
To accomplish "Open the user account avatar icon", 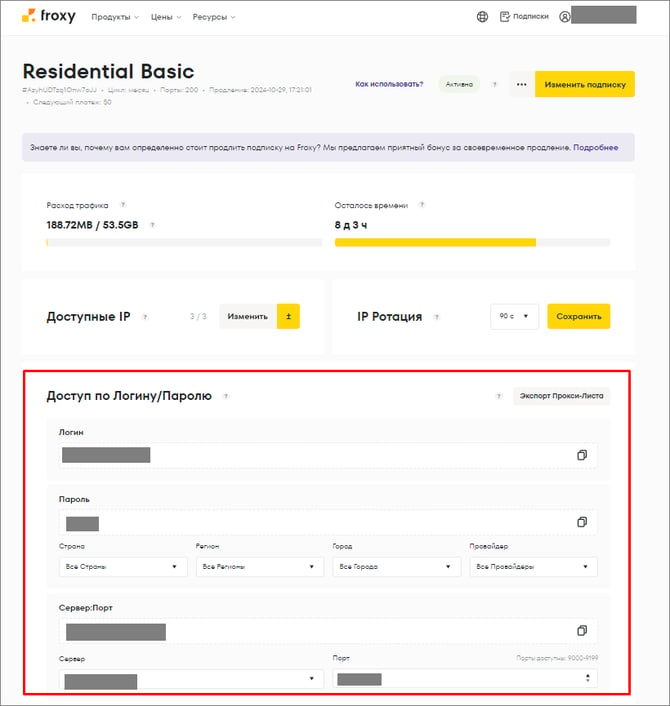I will (x=565, y=17).
